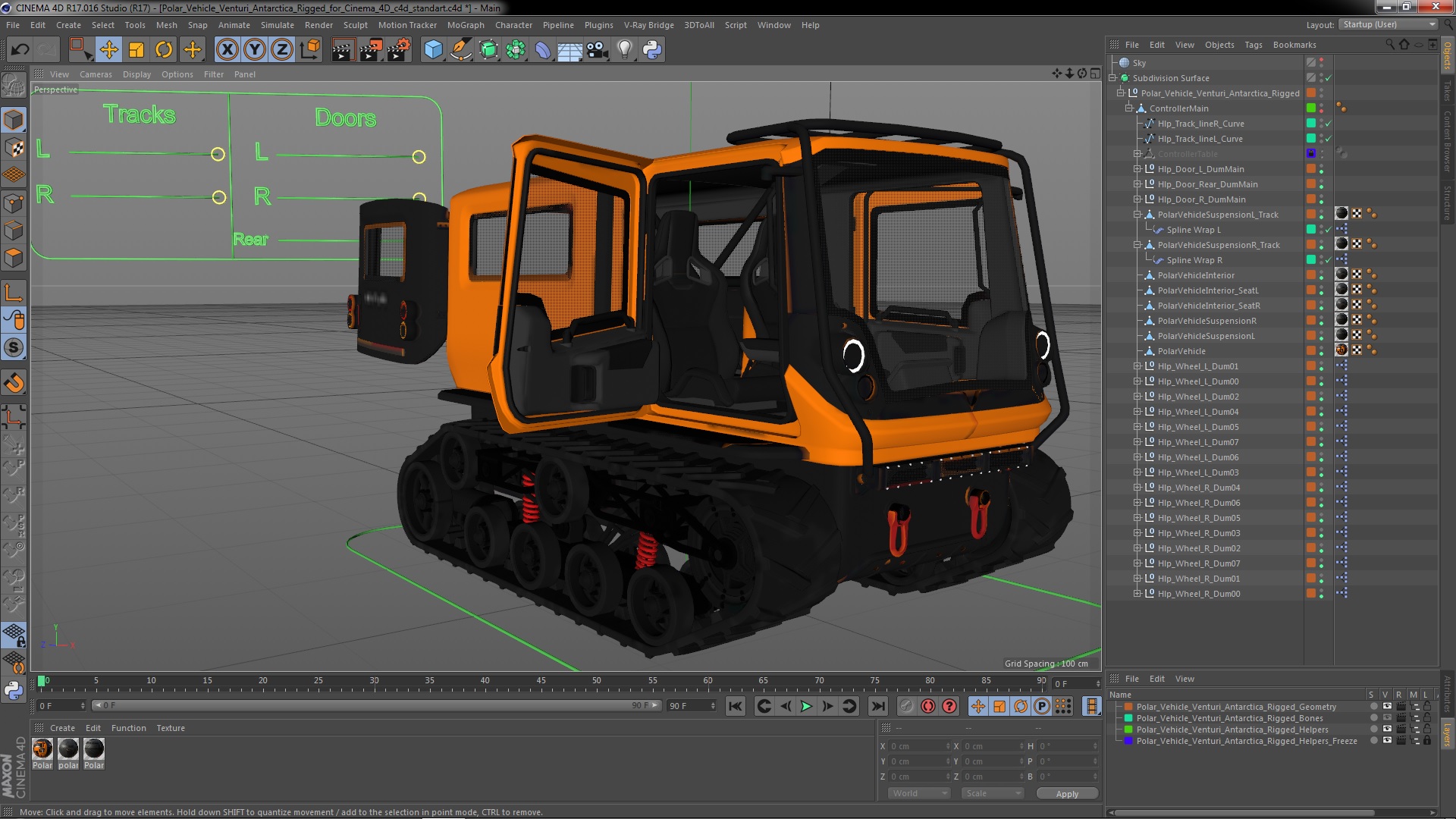The width and height of the screenshot is (1456, 819).
Task: Click the Undo arrow icon
Action: (20, 50)
